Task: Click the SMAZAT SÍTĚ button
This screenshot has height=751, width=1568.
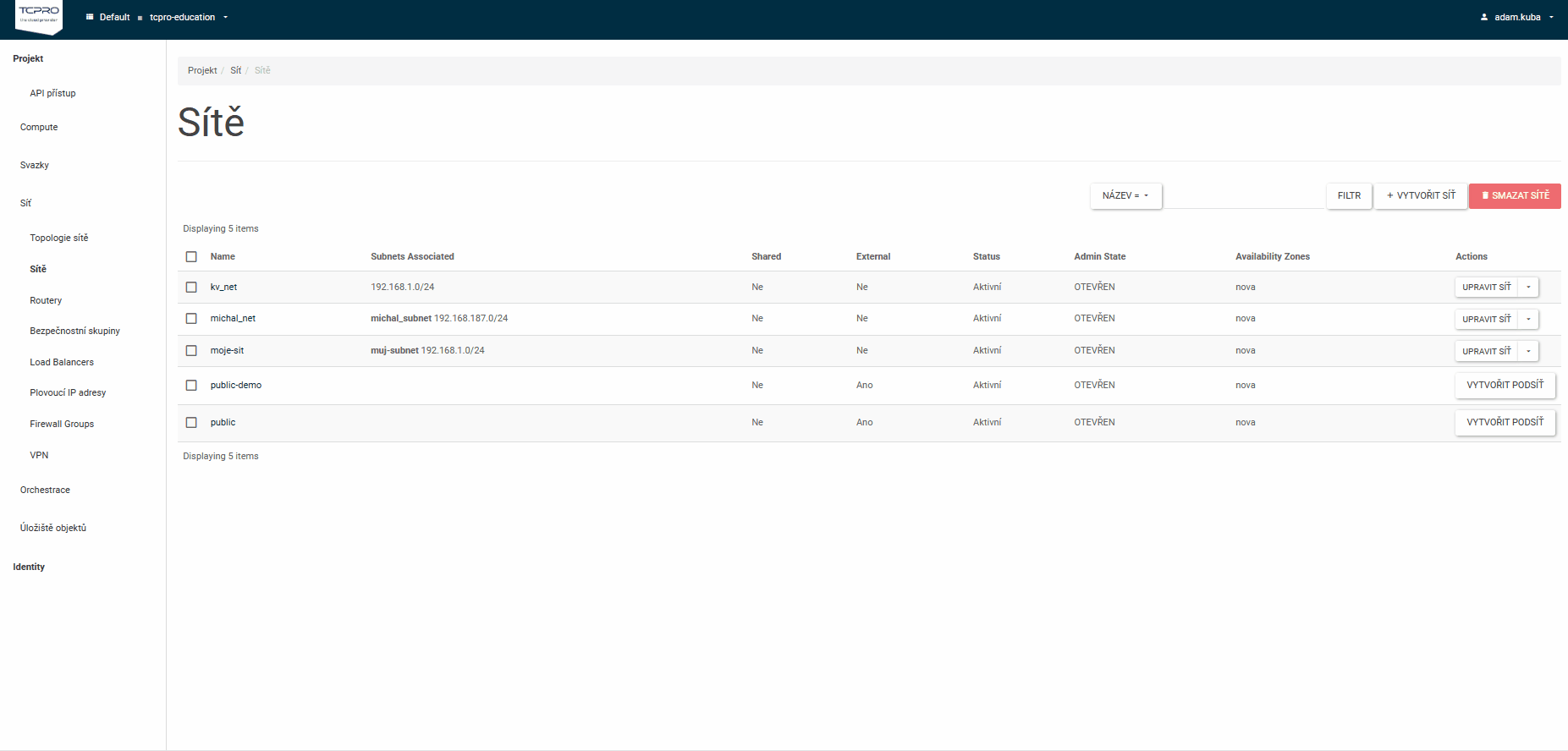Action: tap(1515, 195)
